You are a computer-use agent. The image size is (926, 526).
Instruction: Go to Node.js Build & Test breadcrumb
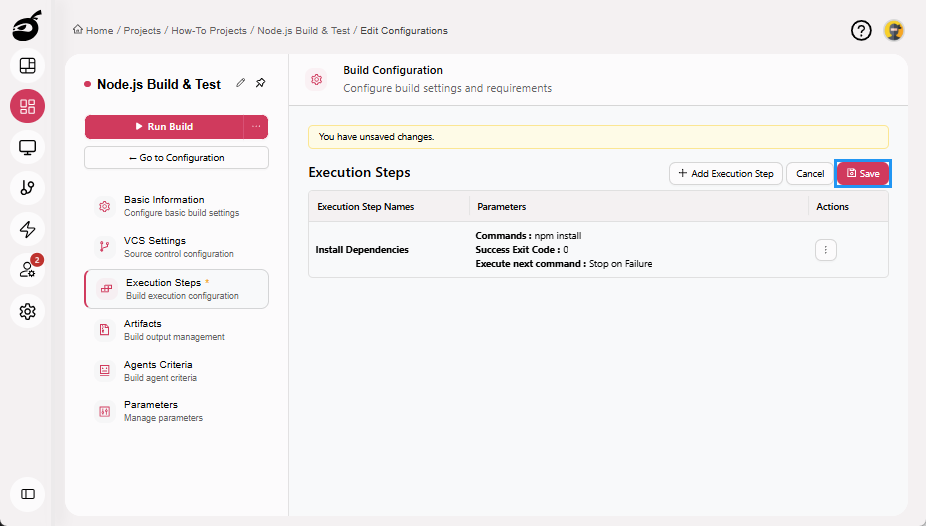[304, 31]
